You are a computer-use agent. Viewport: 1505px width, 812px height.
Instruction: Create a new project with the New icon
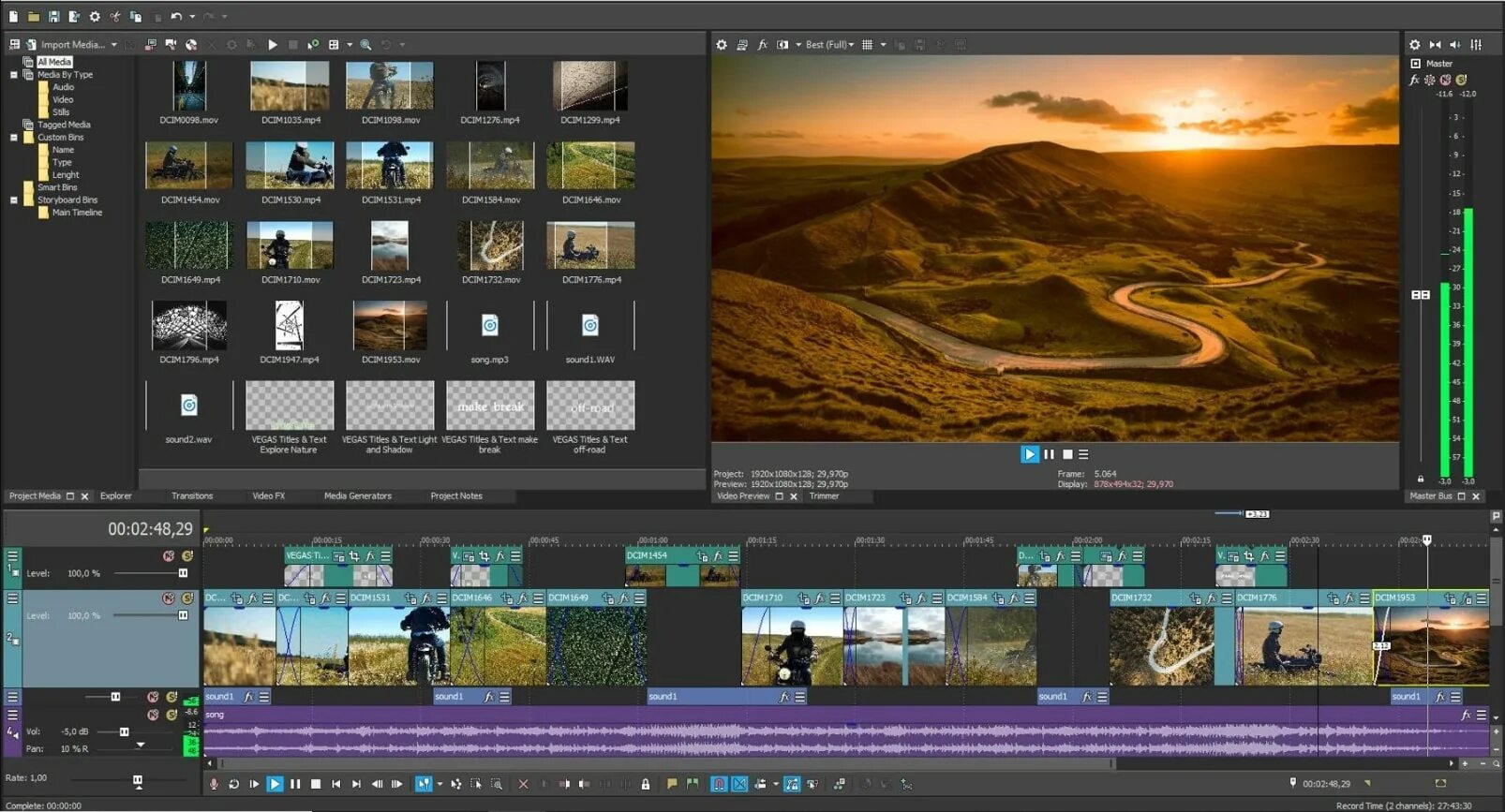click(x=13, y=17)
